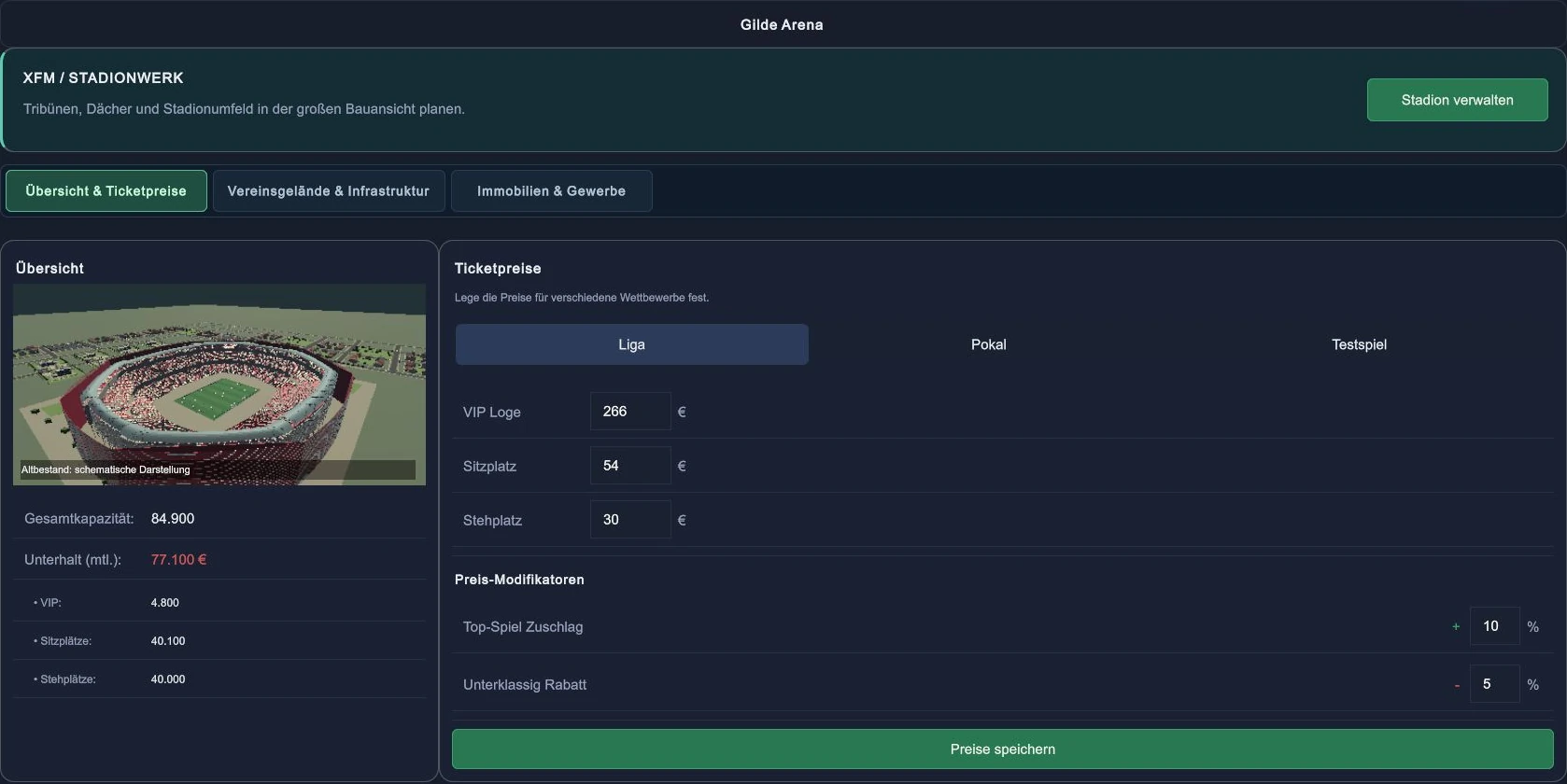Click the VIP Loge label
Viewport: 1567px width, 784px height.
click(x=492, y=413)
